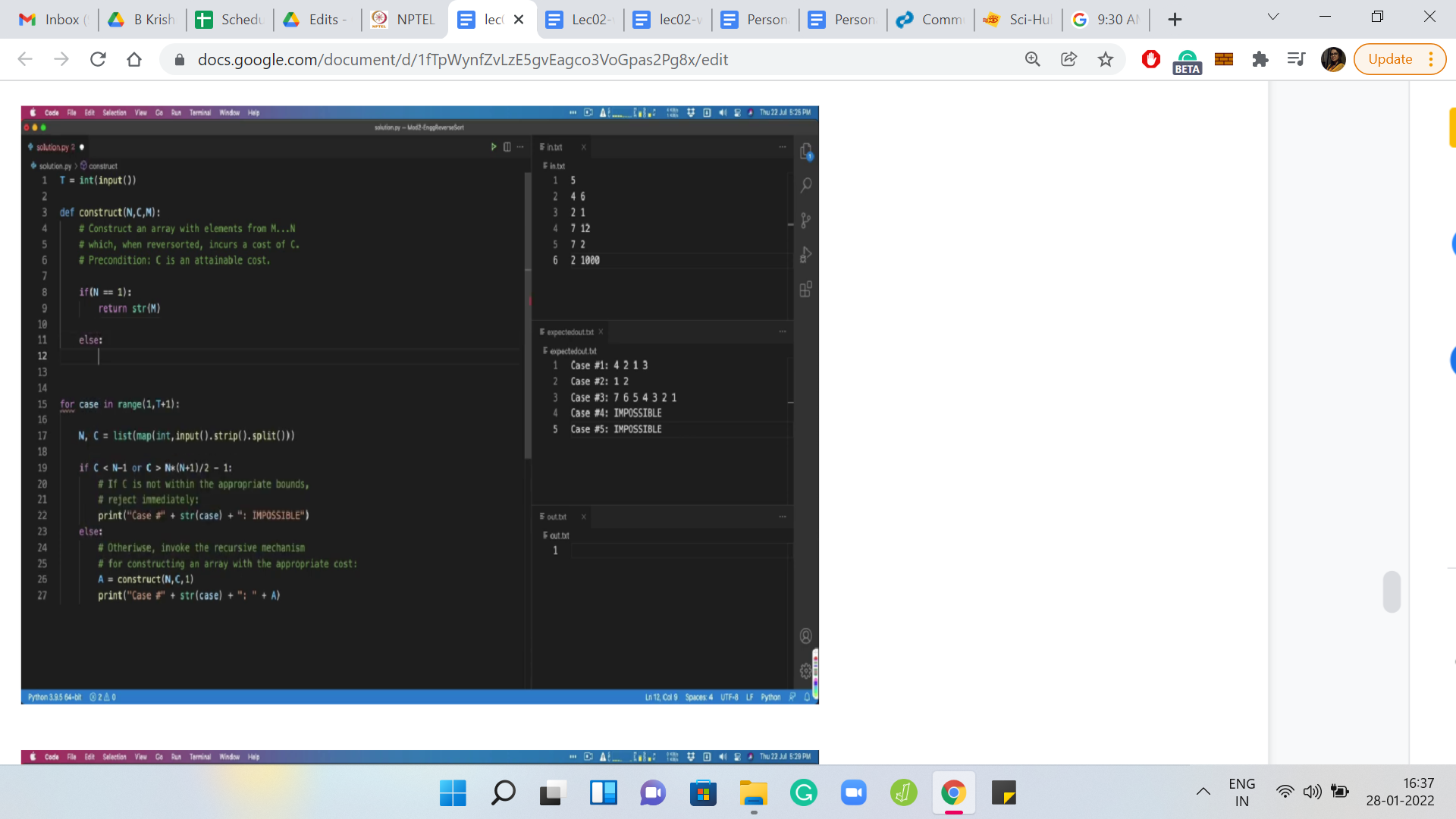Reload the Google Docs page
Viewport: 1456px width, 819px height.
98,59
